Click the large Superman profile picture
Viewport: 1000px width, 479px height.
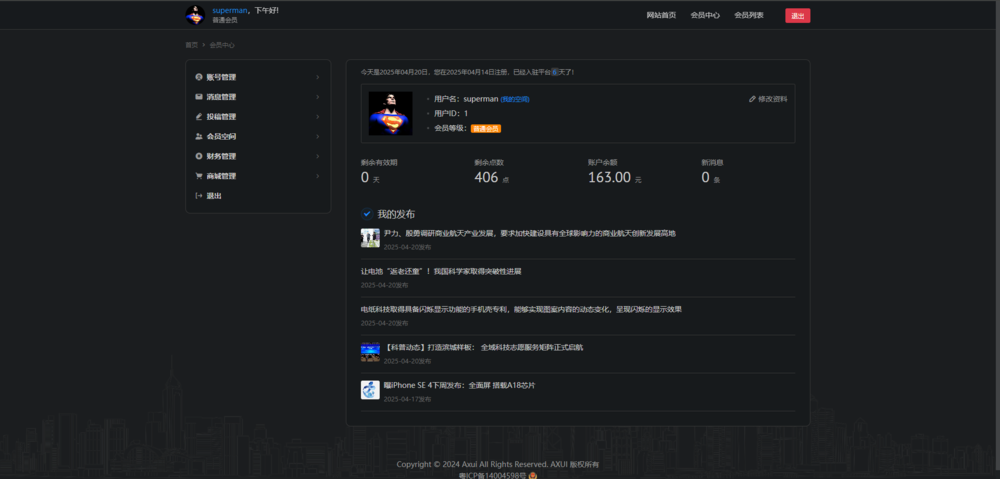(x=390, y=113)
